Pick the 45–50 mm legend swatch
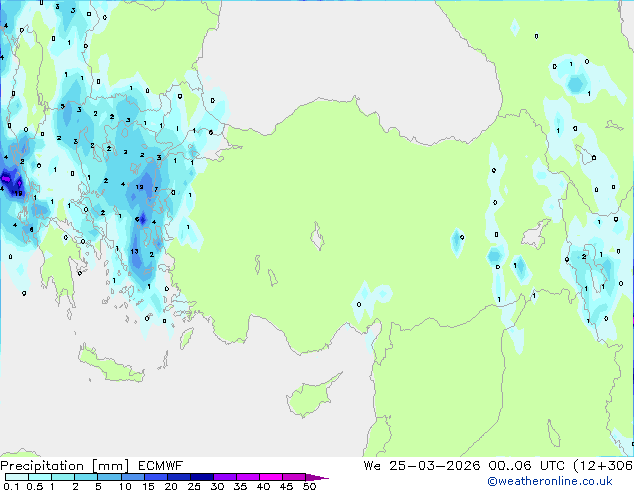The image size is (634, 490). (294, 477)
